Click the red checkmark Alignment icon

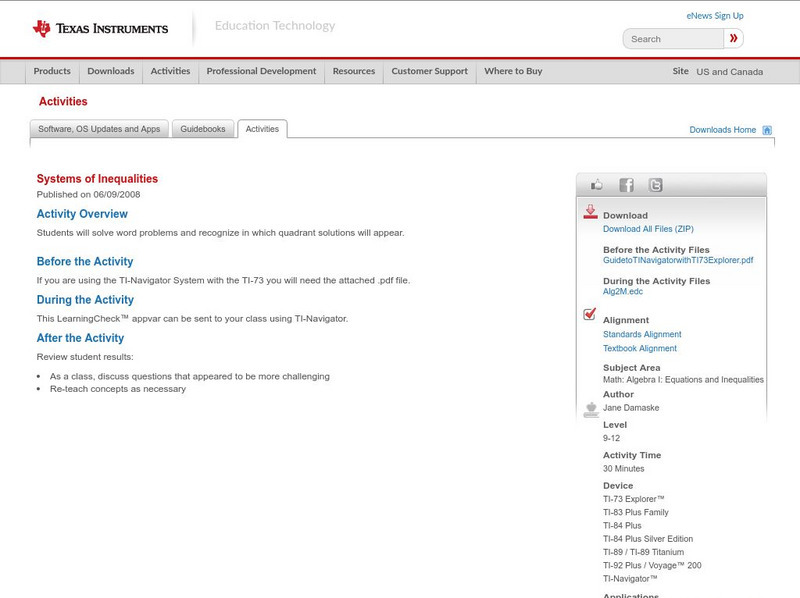pyautogui.click(x=589, y=313)
